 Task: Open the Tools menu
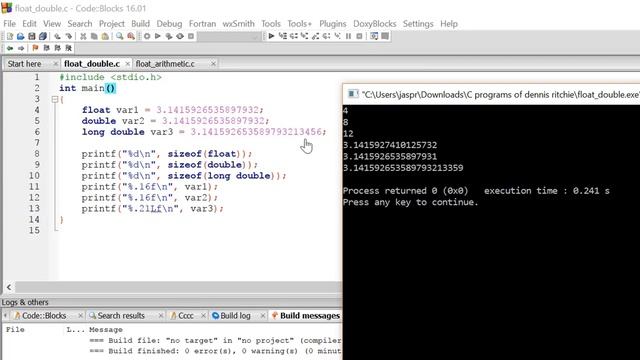tap(271, 24)
